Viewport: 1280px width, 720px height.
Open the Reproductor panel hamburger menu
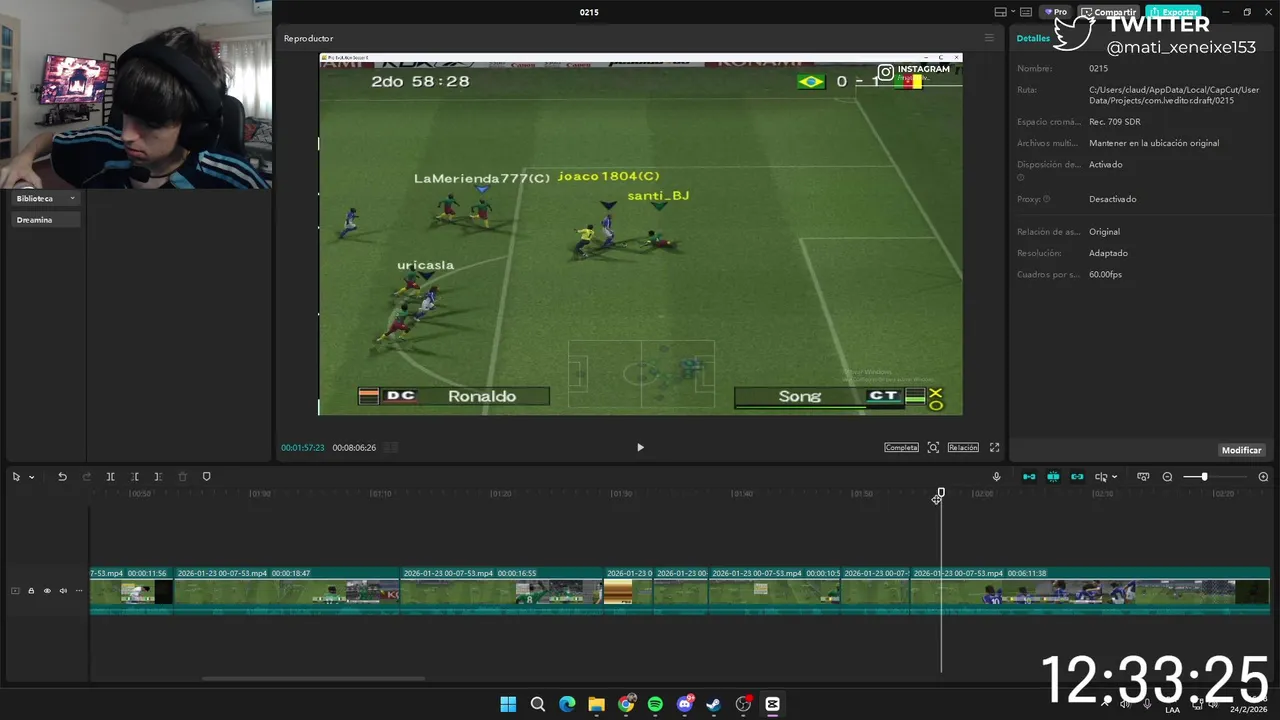pos(989,38)
